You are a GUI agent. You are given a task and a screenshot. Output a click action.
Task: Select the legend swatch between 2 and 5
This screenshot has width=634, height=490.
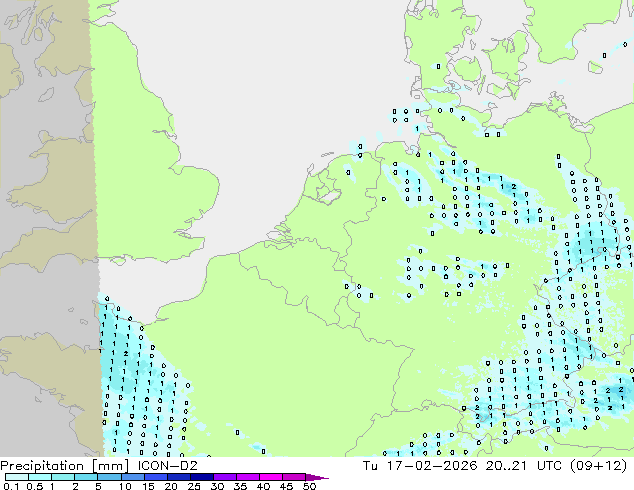(x=86, y=477)
